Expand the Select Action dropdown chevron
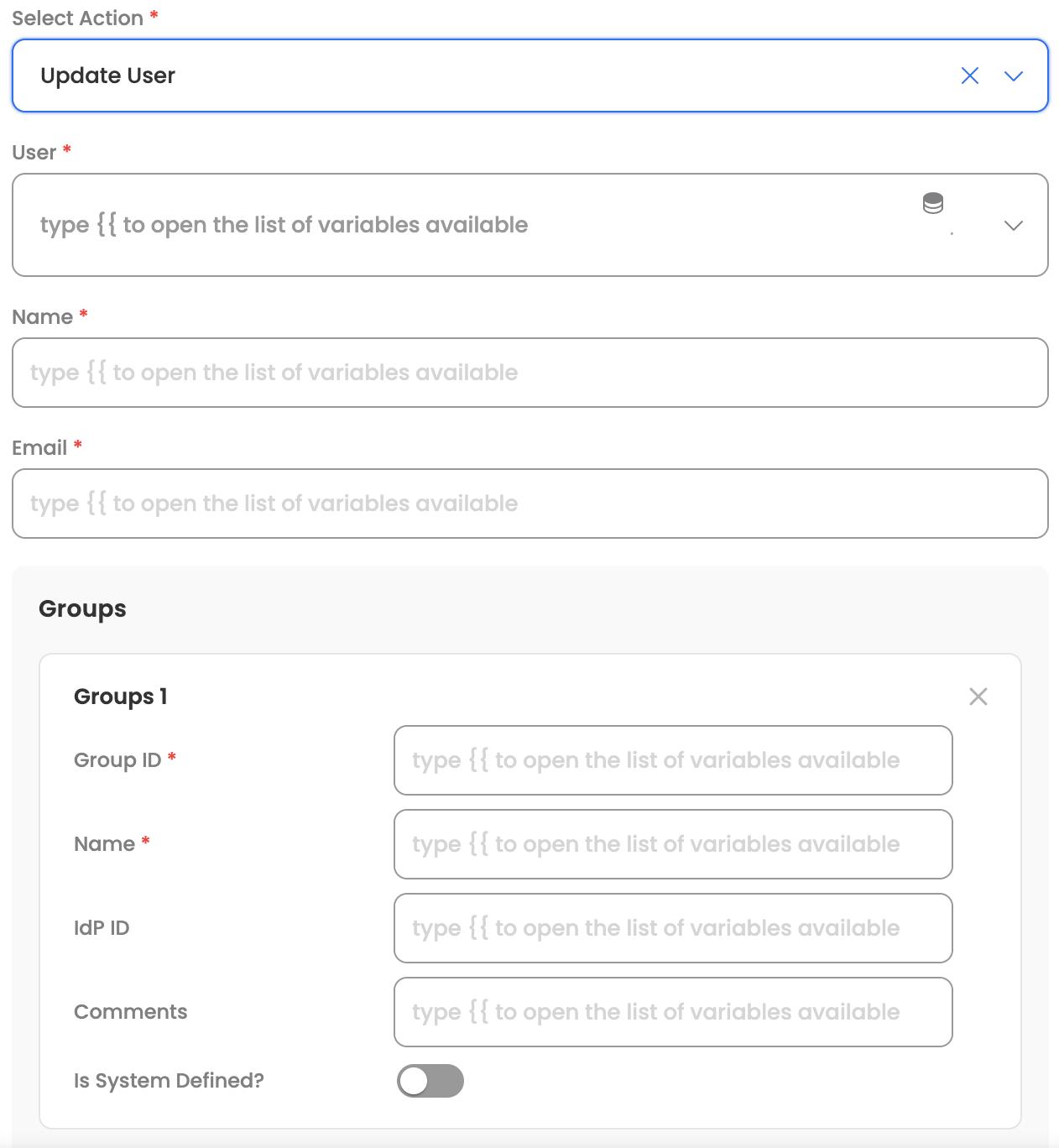The height and width of the screenshot is (1148, 1059). tap(1014, 76)
